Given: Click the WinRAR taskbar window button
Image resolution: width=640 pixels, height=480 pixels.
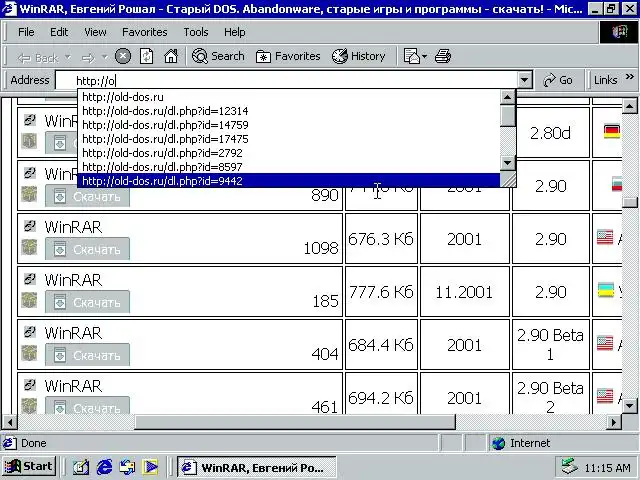Looking at the screenshot, I should 256,467.
